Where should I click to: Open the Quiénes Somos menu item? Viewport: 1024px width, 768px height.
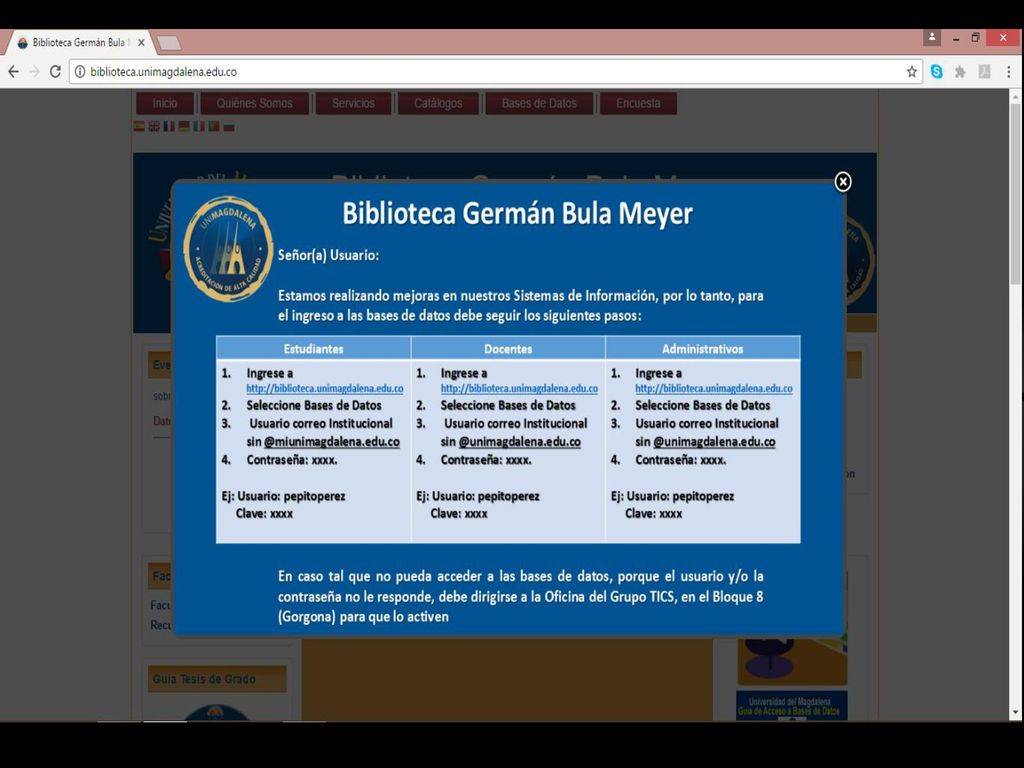tap(254, 103)
